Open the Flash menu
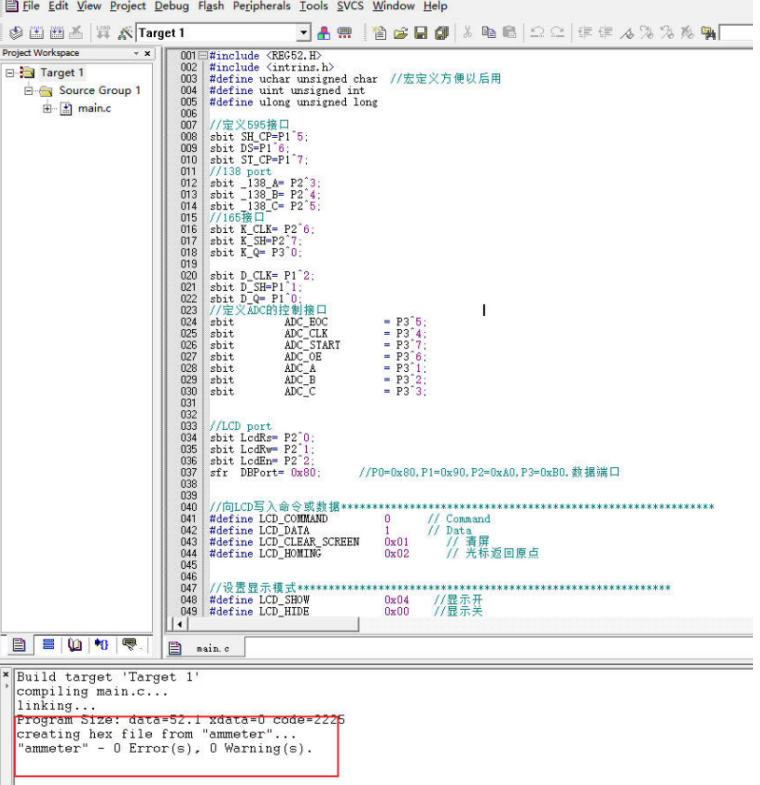 [211, 7]
